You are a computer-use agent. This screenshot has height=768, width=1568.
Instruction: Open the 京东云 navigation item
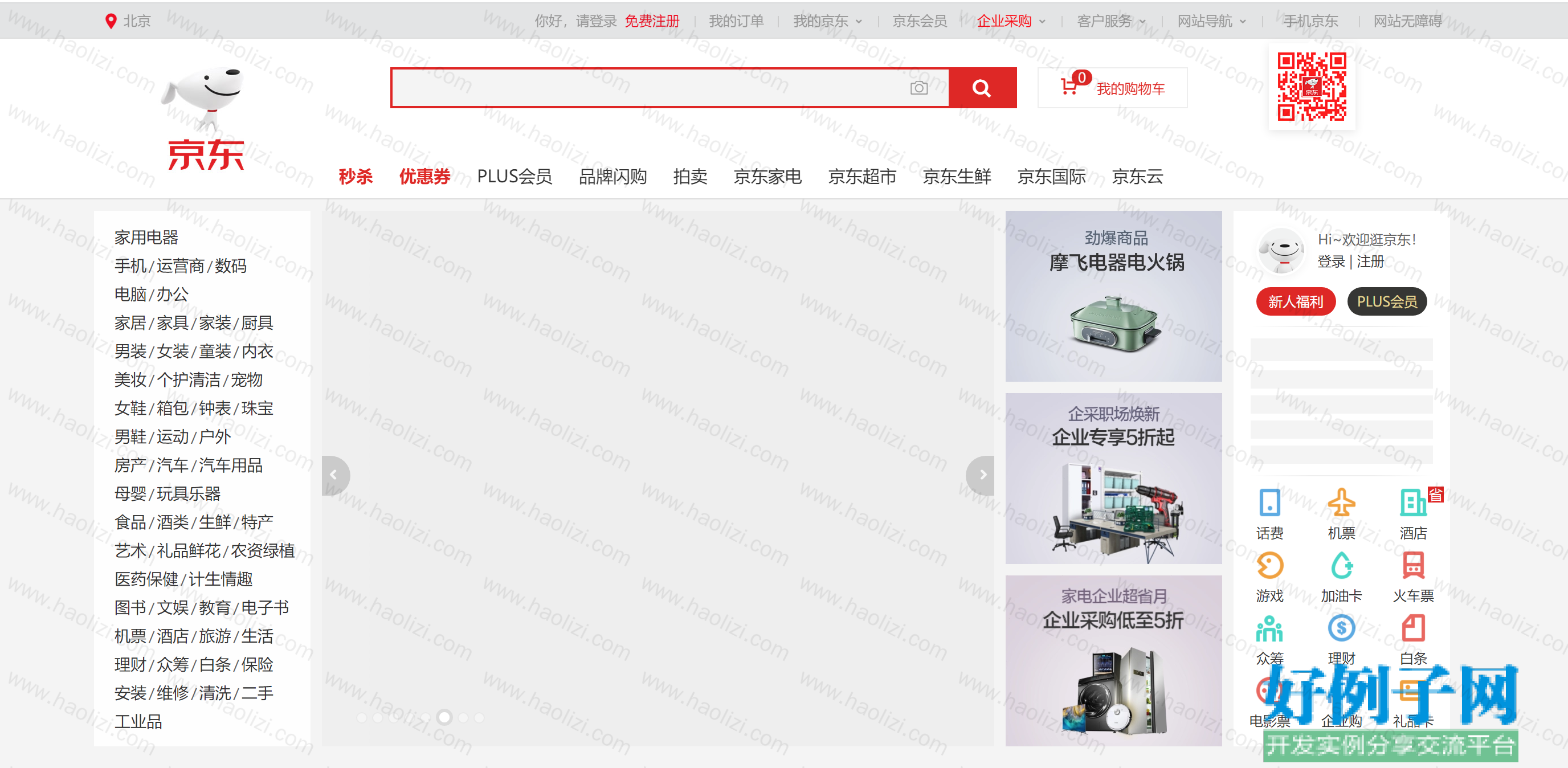point(1137,177)
